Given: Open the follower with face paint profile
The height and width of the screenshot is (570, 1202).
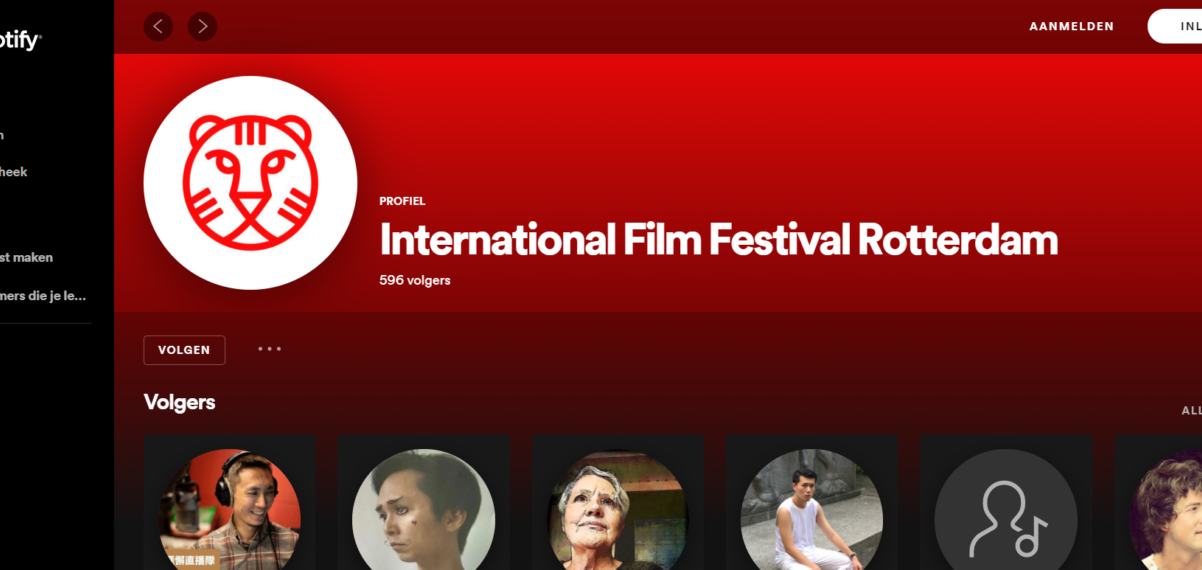Looking at the screenshot, I should tap(423, 510).
